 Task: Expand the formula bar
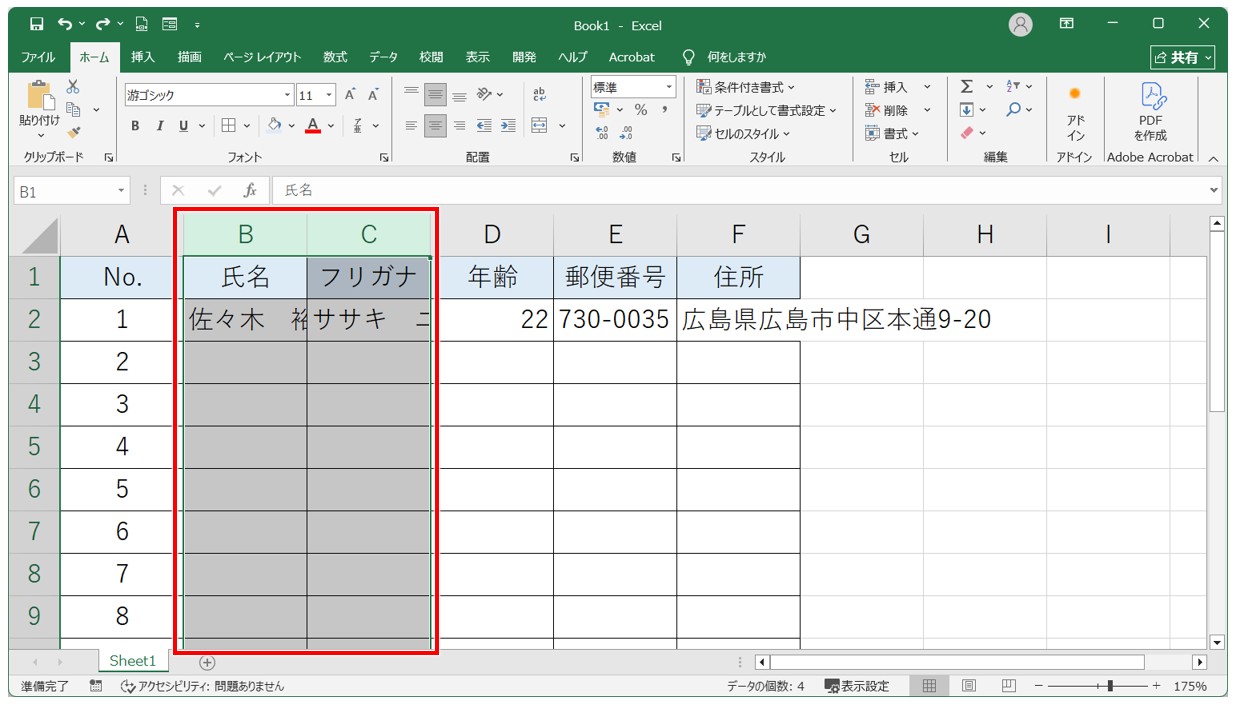pyautogui.click(x=1215, y=190)
